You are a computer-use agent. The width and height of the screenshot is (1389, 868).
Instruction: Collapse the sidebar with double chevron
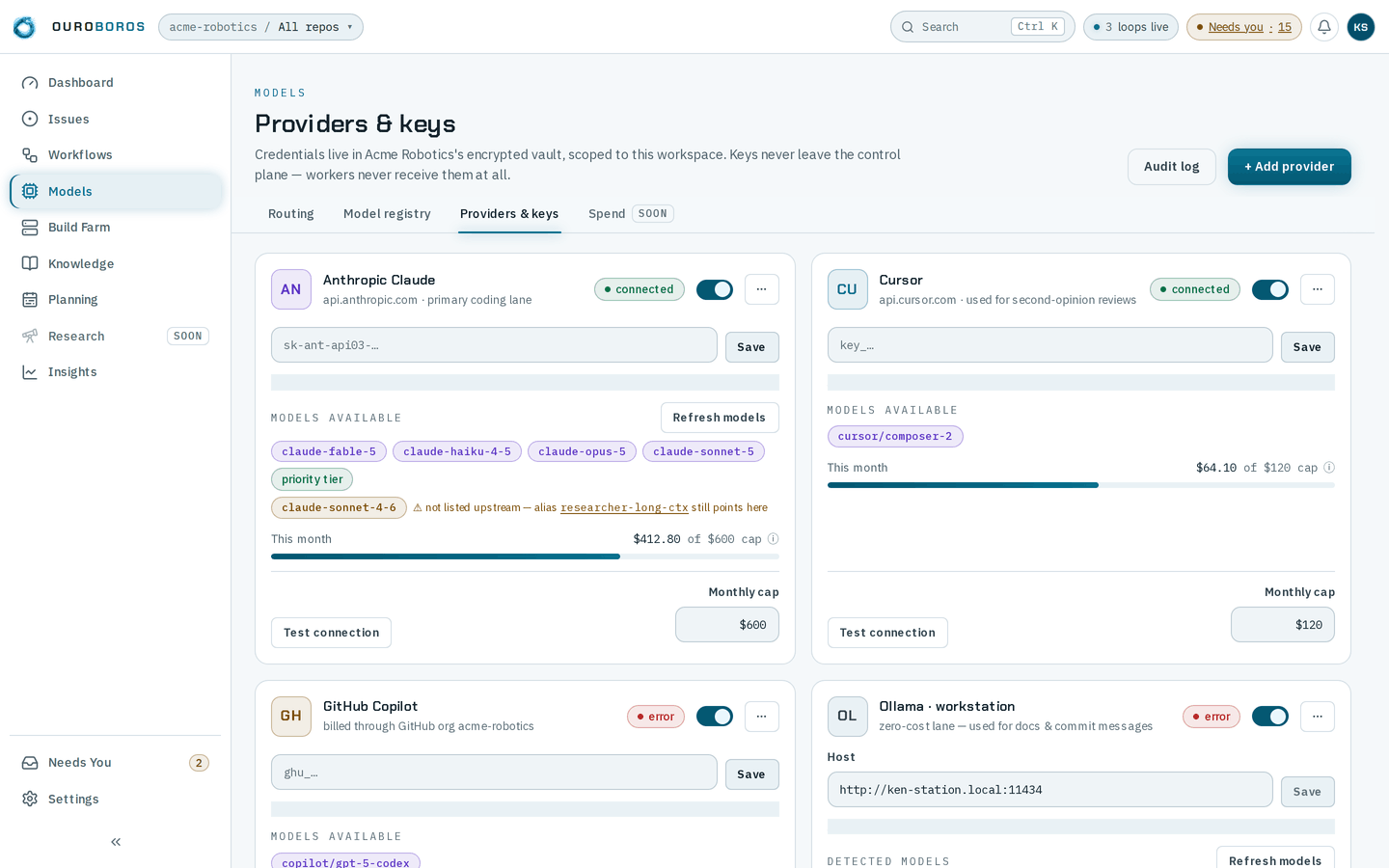pyautogui.click(x=116, y=842)
